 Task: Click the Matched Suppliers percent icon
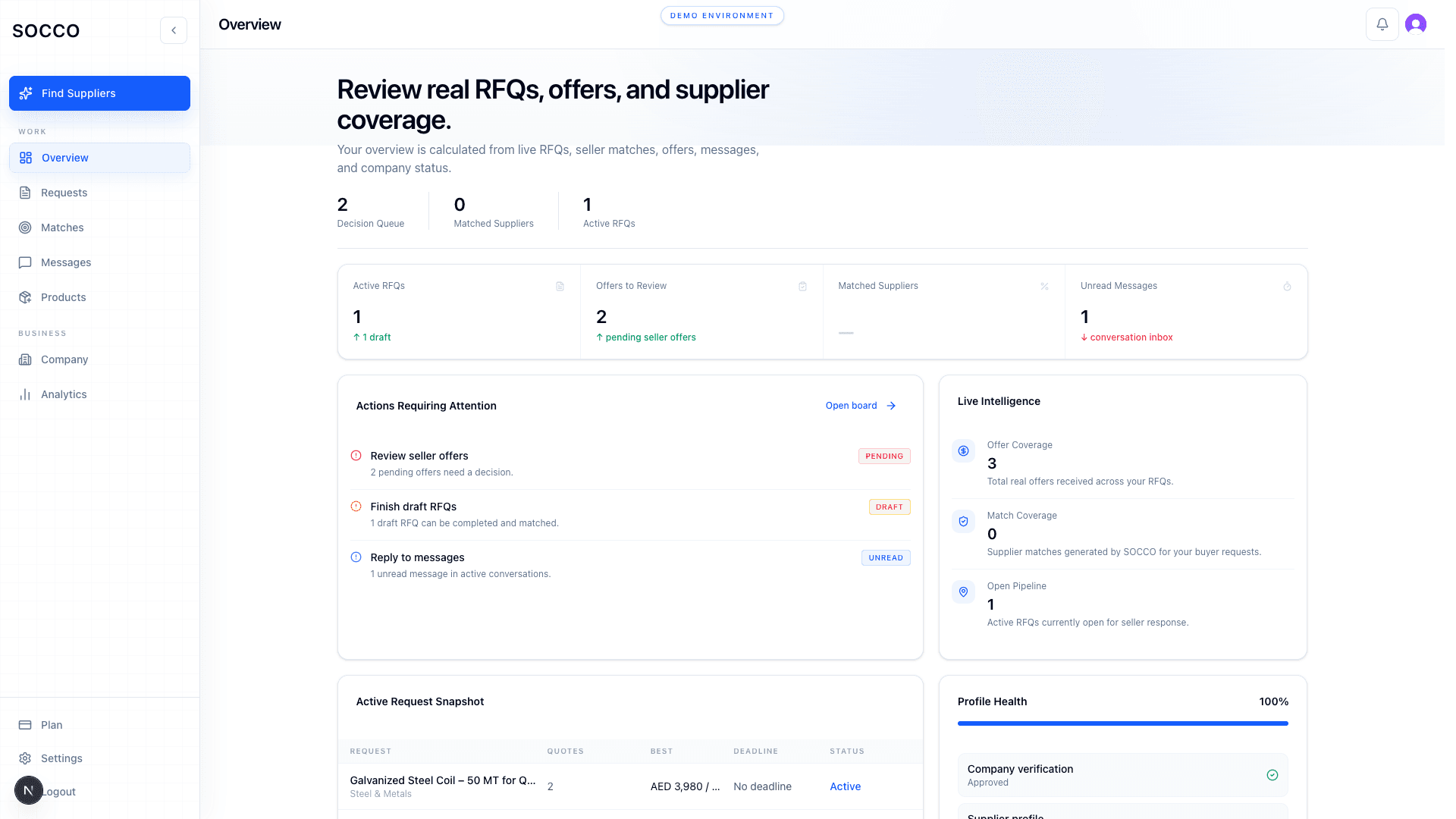pos(1044,286)
